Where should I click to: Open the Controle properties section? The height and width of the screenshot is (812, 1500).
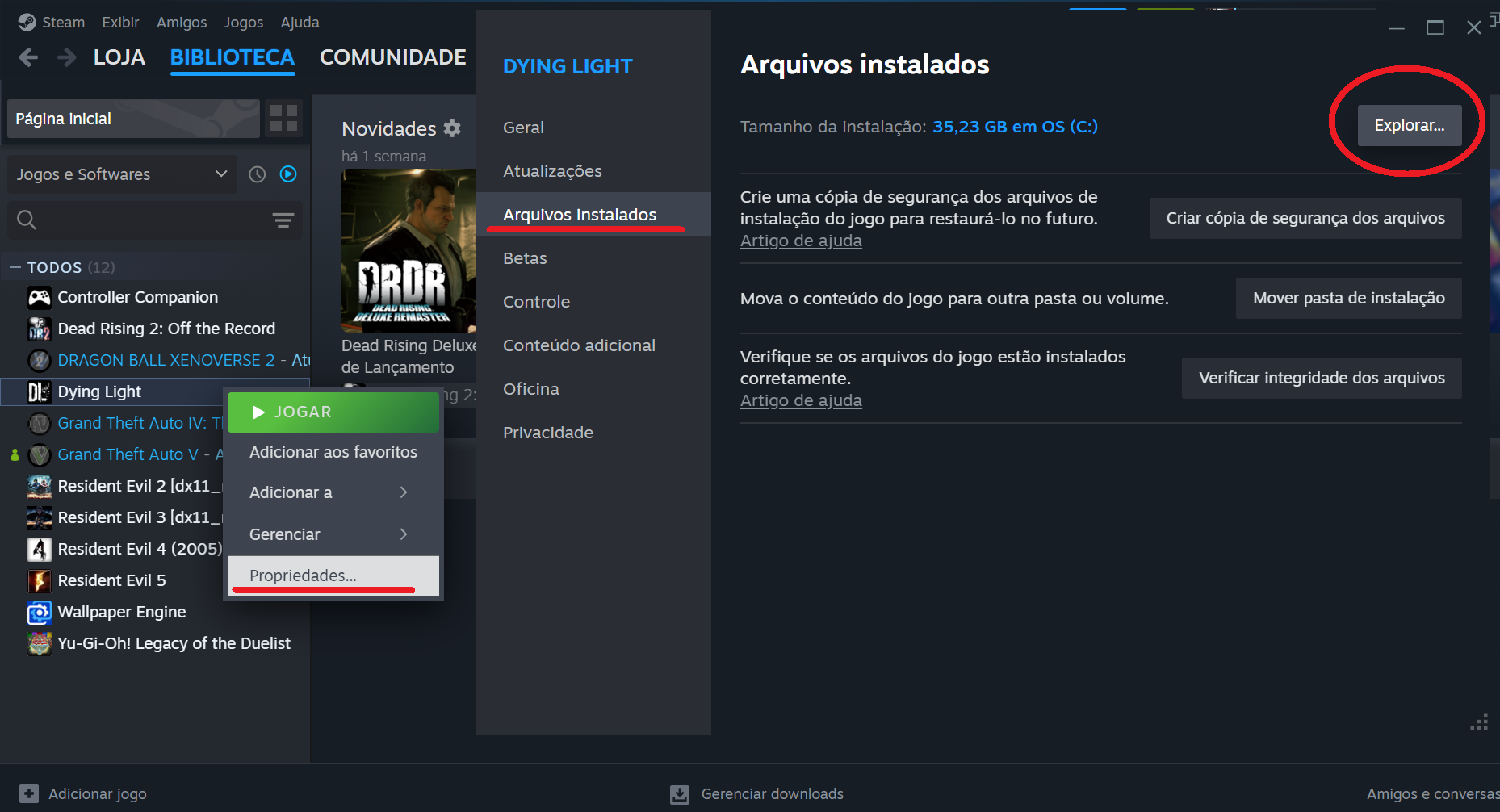tap(593, 302)
